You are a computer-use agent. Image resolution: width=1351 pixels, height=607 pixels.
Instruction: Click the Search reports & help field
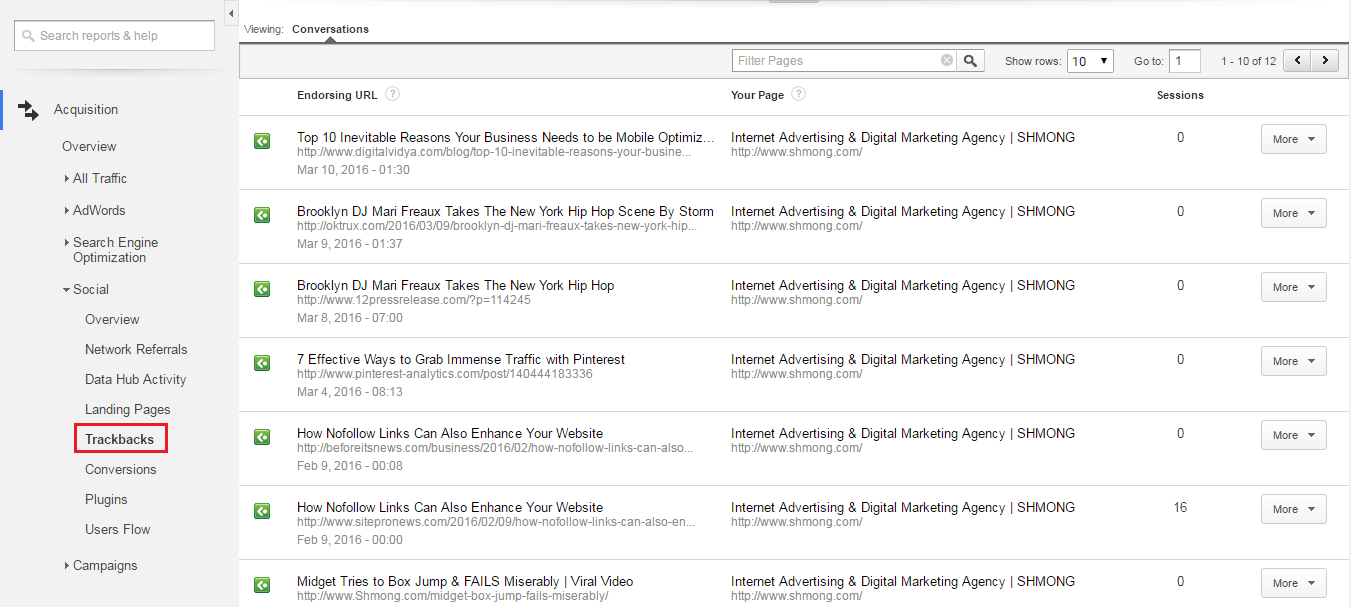[x=115, y=36]
